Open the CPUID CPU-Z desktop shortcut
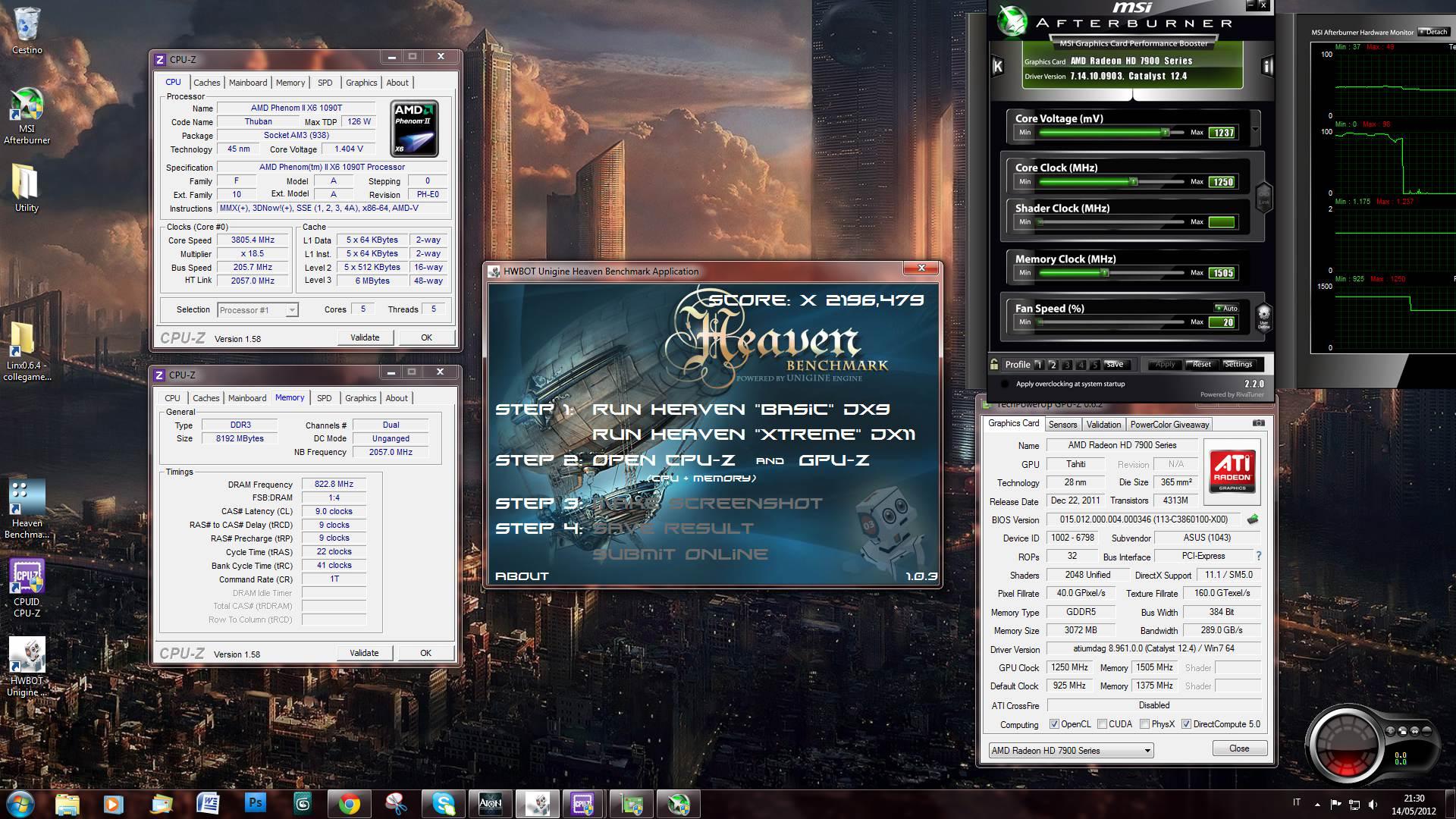The image size is (1456, 819). click(x=27, y=588)
